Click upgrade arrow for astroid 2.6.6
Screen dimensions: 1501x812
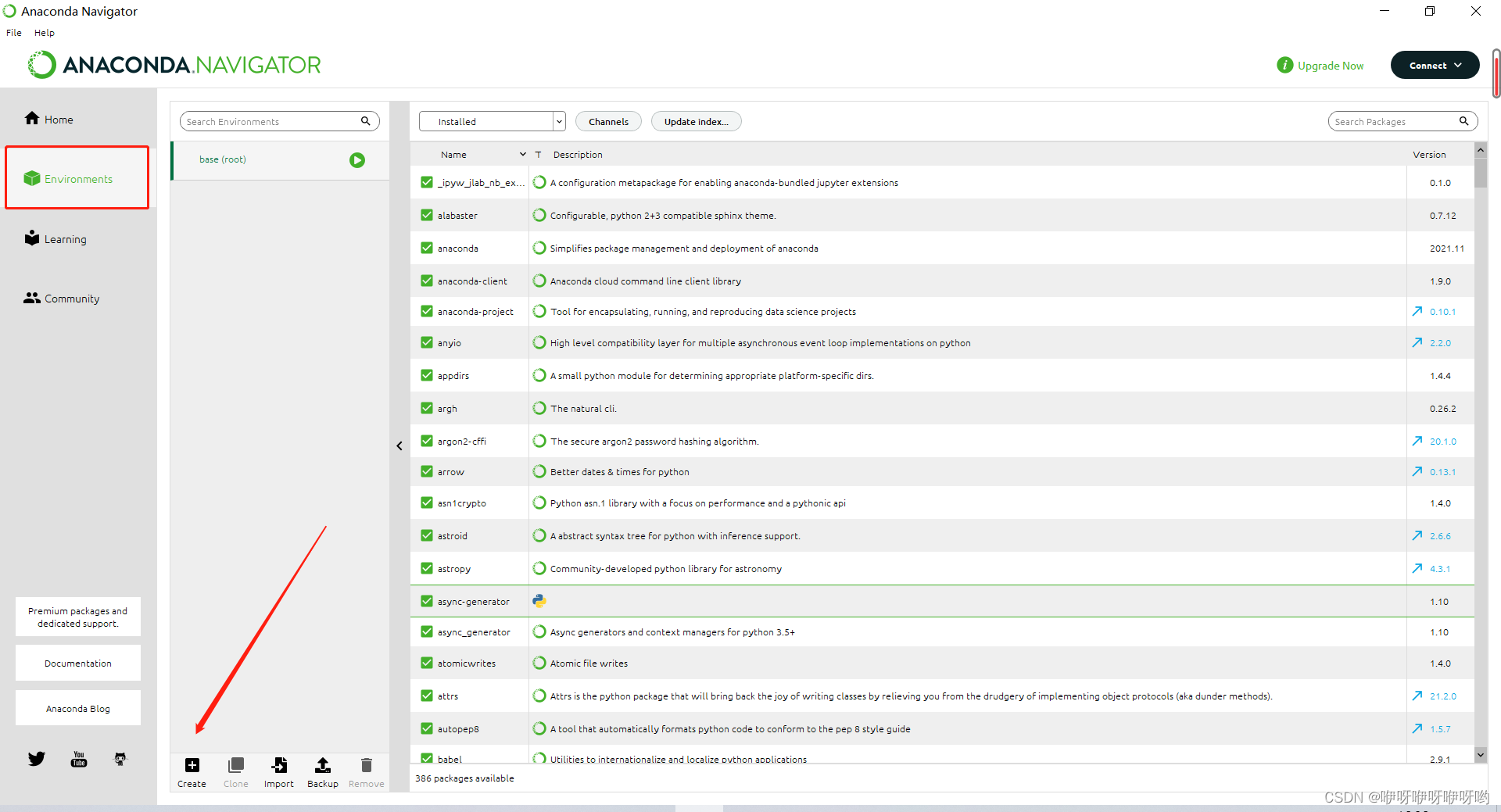[x=1417, y=535]
